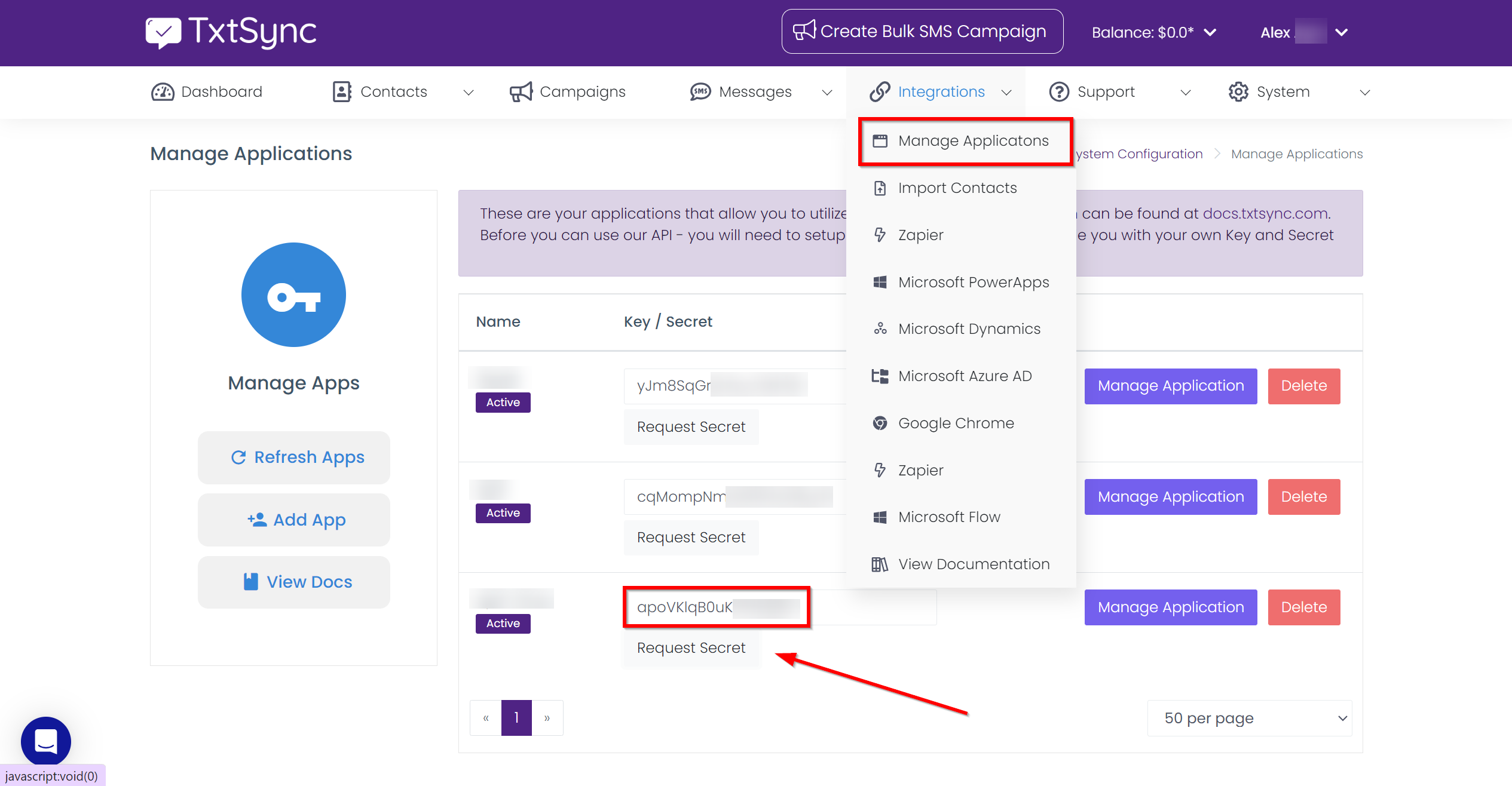Click the megaphone icon in Create Bulk SMS Campaign
The width and height of the screenshot is (1512, 786).
click(x=804, y=30)
